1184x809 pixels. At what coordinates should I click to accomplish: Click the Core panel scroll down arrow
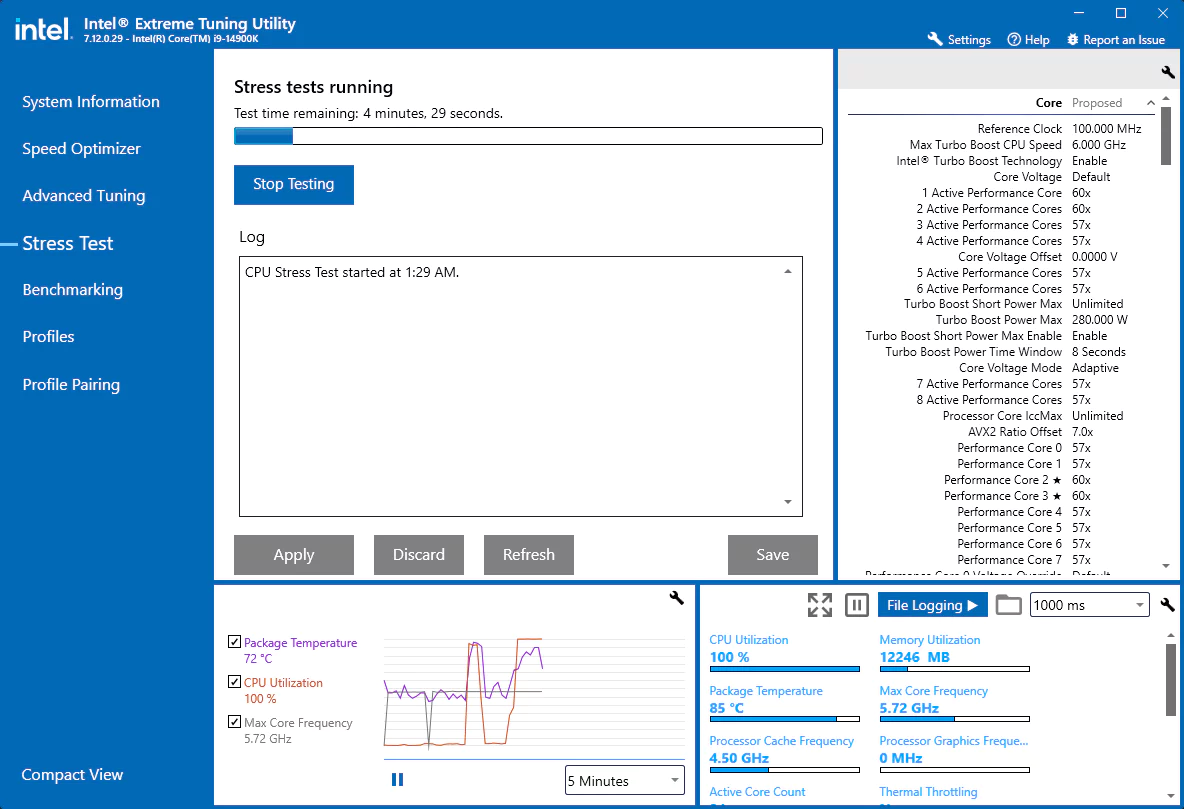pos(1166,566)
